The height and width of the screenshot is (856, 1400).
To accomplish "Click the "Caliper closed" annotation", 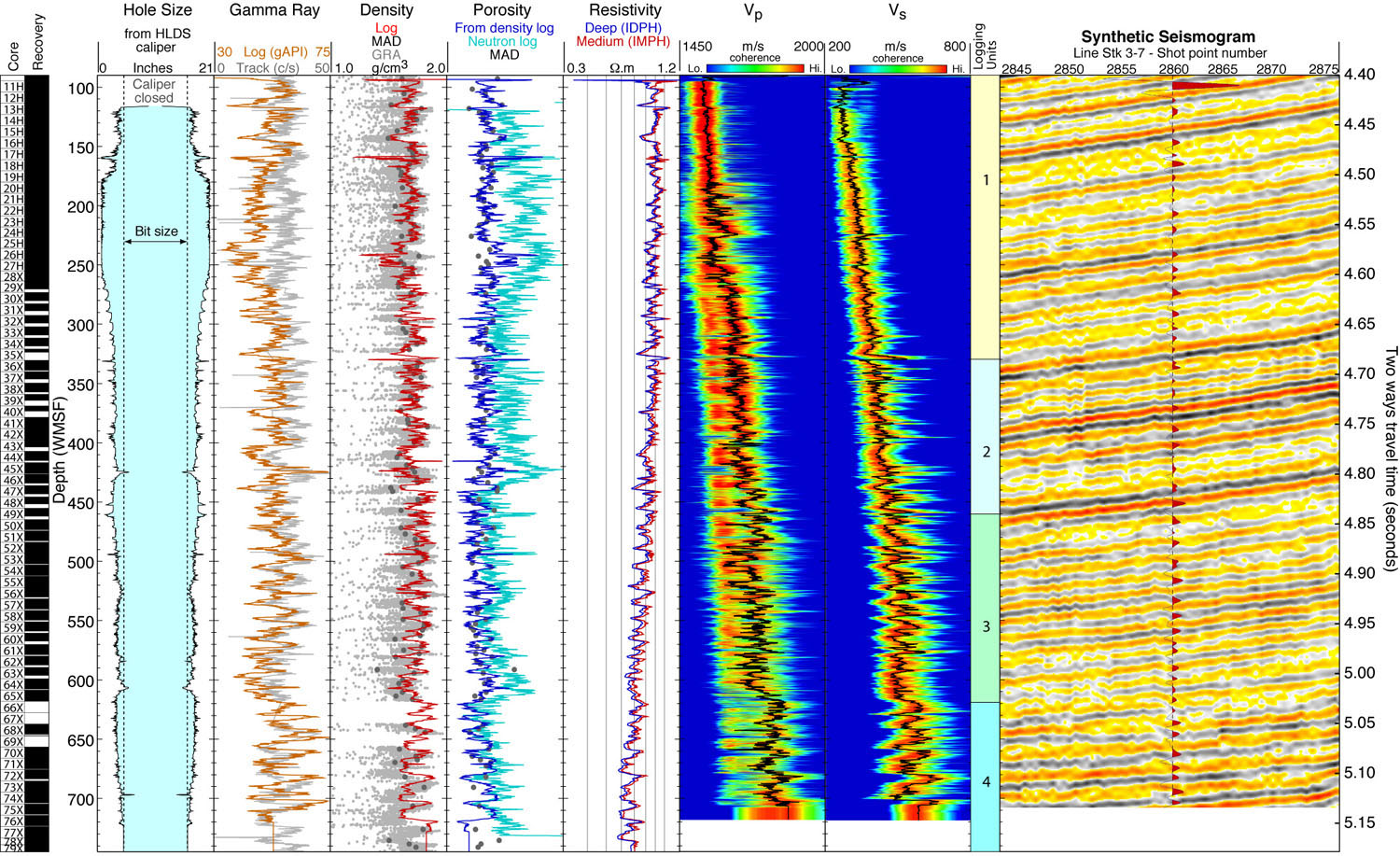I will (x=154, y=91).
